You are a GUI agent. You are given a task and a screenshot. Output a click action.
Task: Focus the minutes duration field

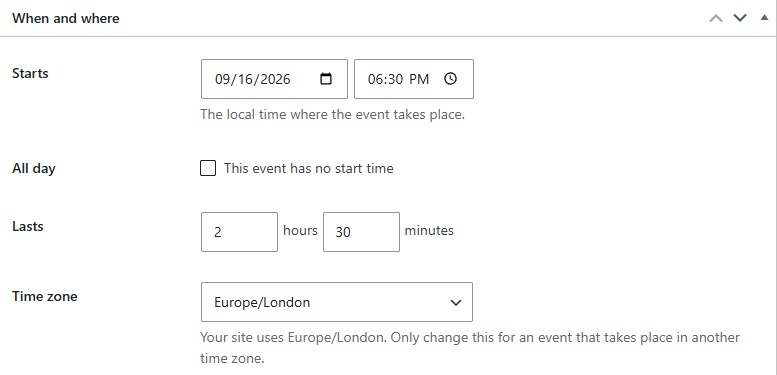click(361, 232)
